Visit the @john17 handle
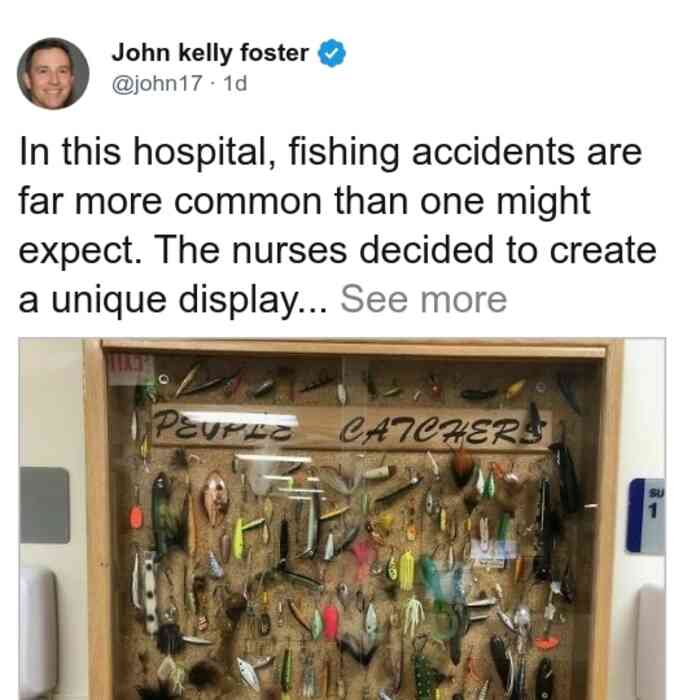The height and width of the screenshot is (700, 700). point(157,83)
